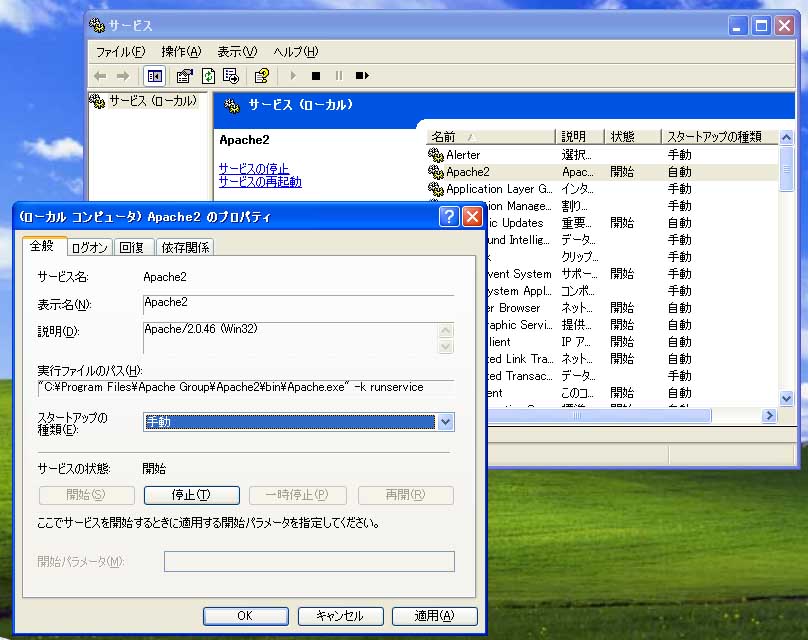808x640 pixels.
Task: Click the IP ア... description cell
Action: tap(576, 342)
